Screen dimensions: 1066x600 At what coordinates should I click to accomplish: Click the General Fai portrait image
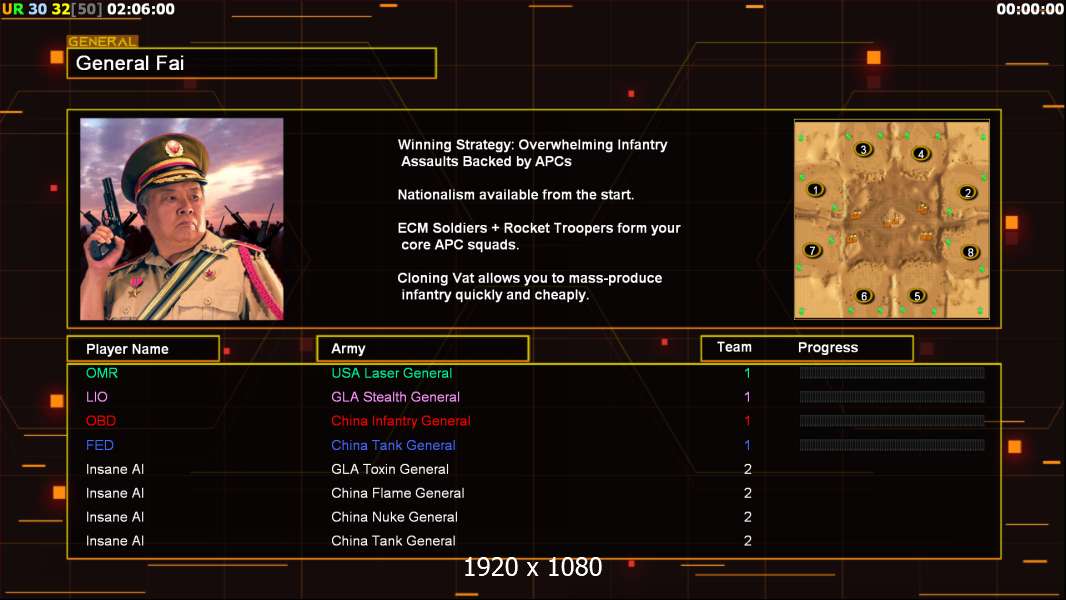[x=182, y=219]
